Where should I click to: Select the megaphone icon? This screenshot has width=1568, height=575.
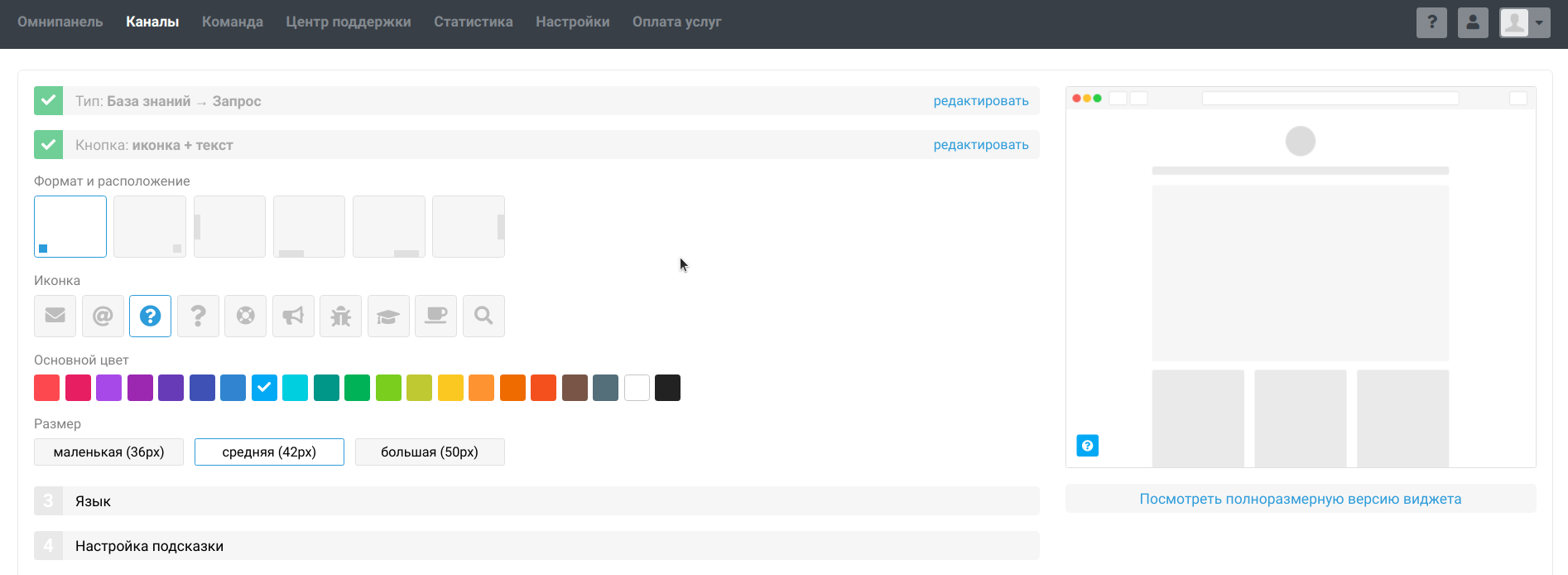pos(293,316)
